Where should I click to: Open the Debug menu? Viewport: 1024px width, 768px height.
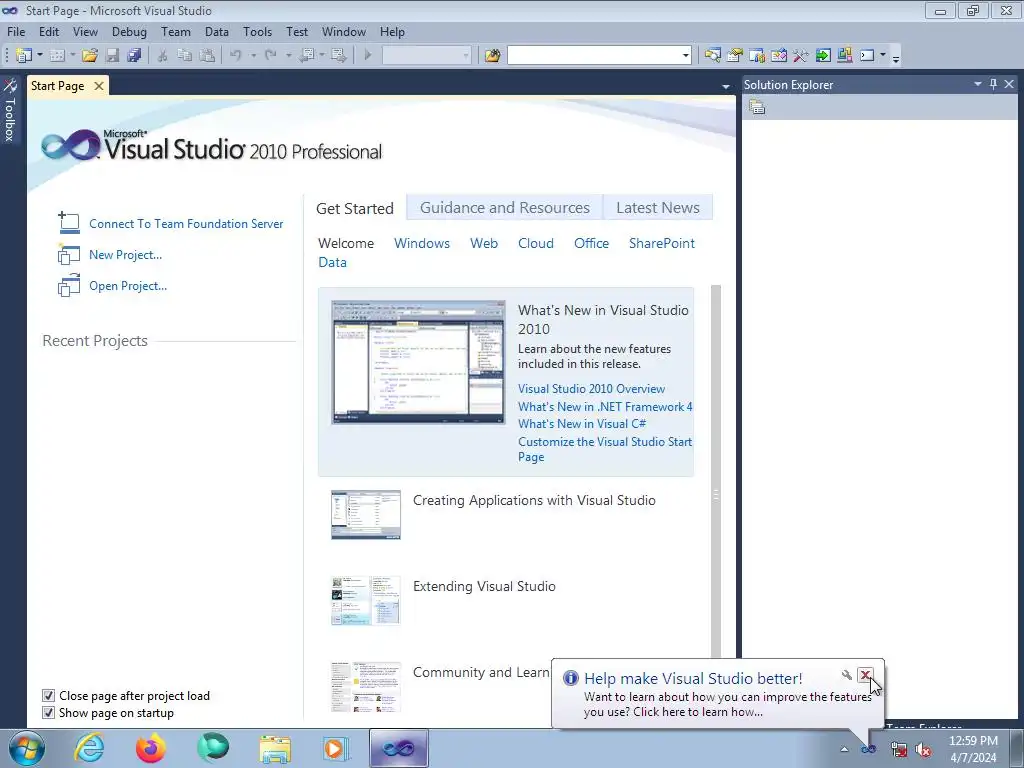[x=129, y=31]
